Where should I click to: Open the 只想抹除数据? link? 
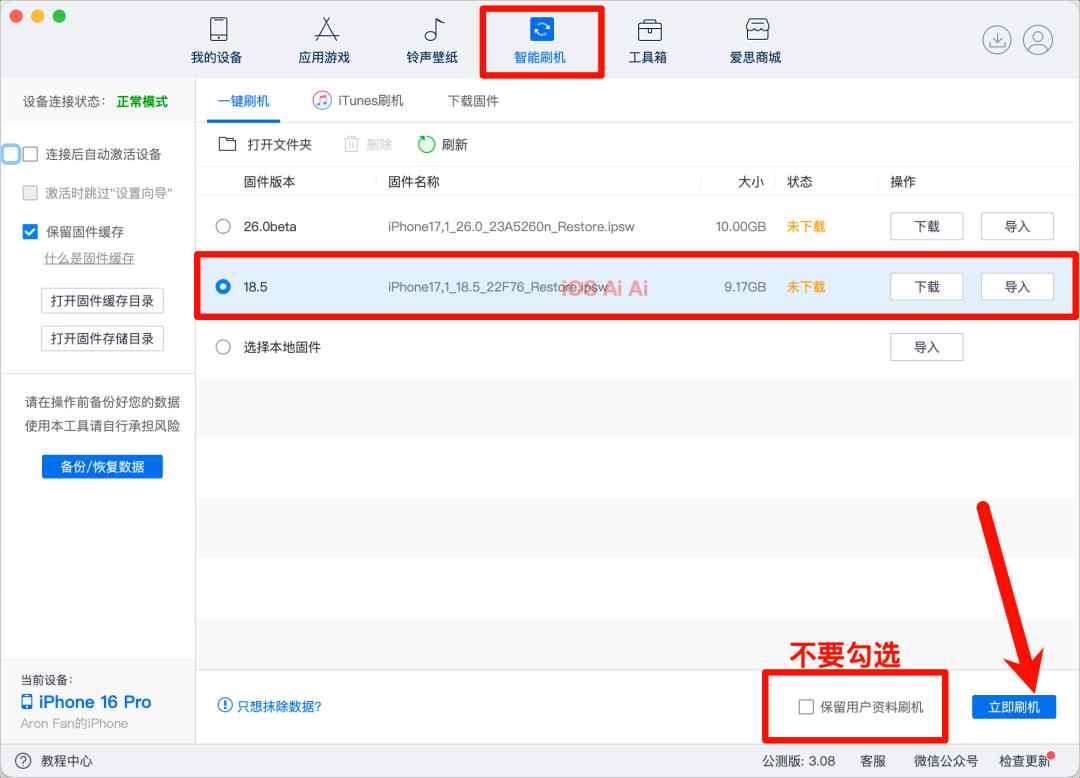pyautogui.click(x=279, y=706)
